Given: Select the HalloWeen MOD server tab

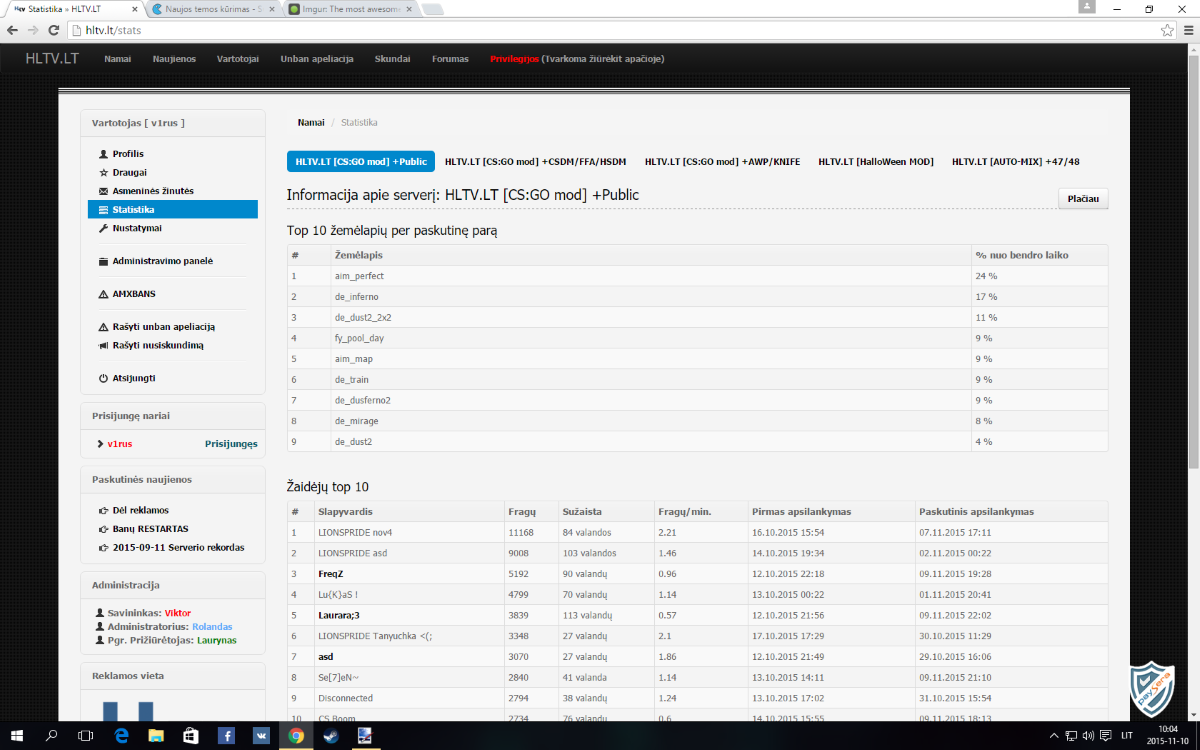Looking at the screenshot, I should pyautogui.click(x=875, y=162).
